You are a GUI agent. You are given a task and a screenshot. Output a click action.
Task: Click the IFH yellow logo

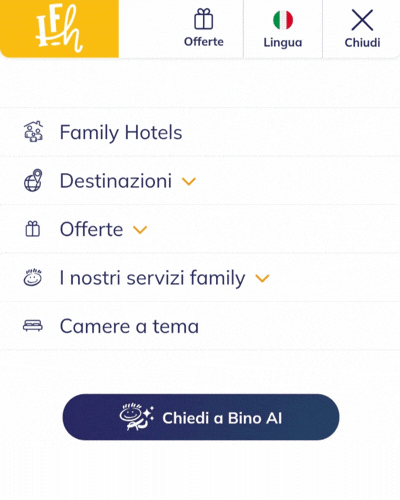pyautogui.click(x=59, y=29)
